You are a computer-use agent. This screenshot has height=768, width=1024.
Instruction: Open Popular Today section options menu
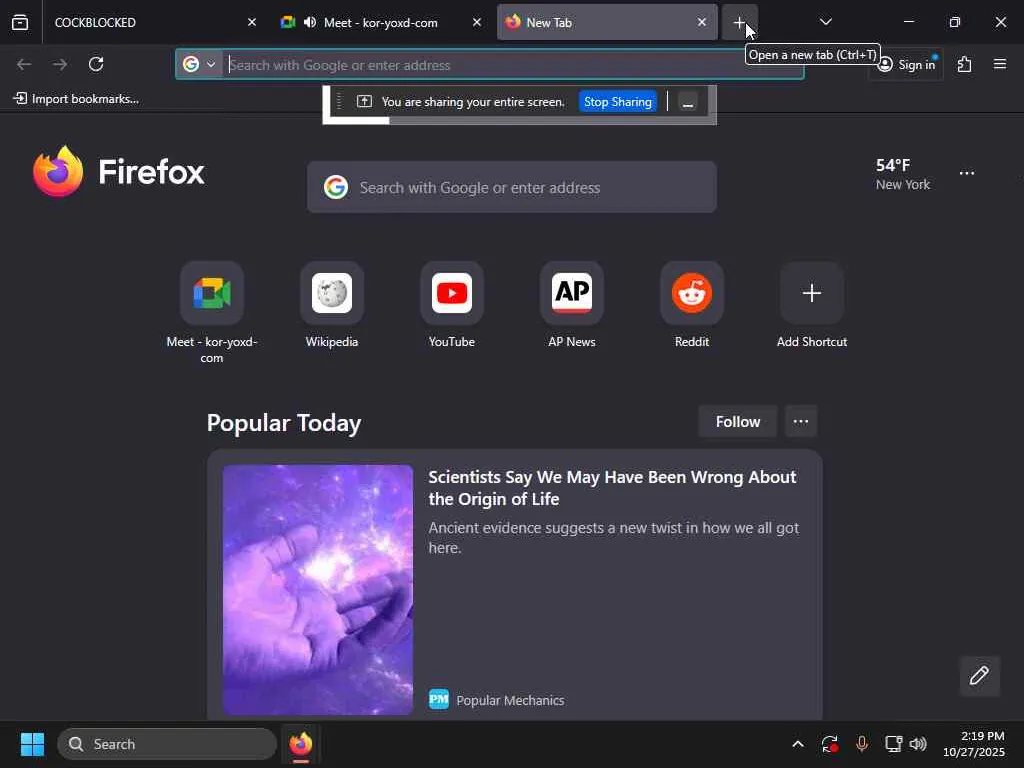[801, 422]
